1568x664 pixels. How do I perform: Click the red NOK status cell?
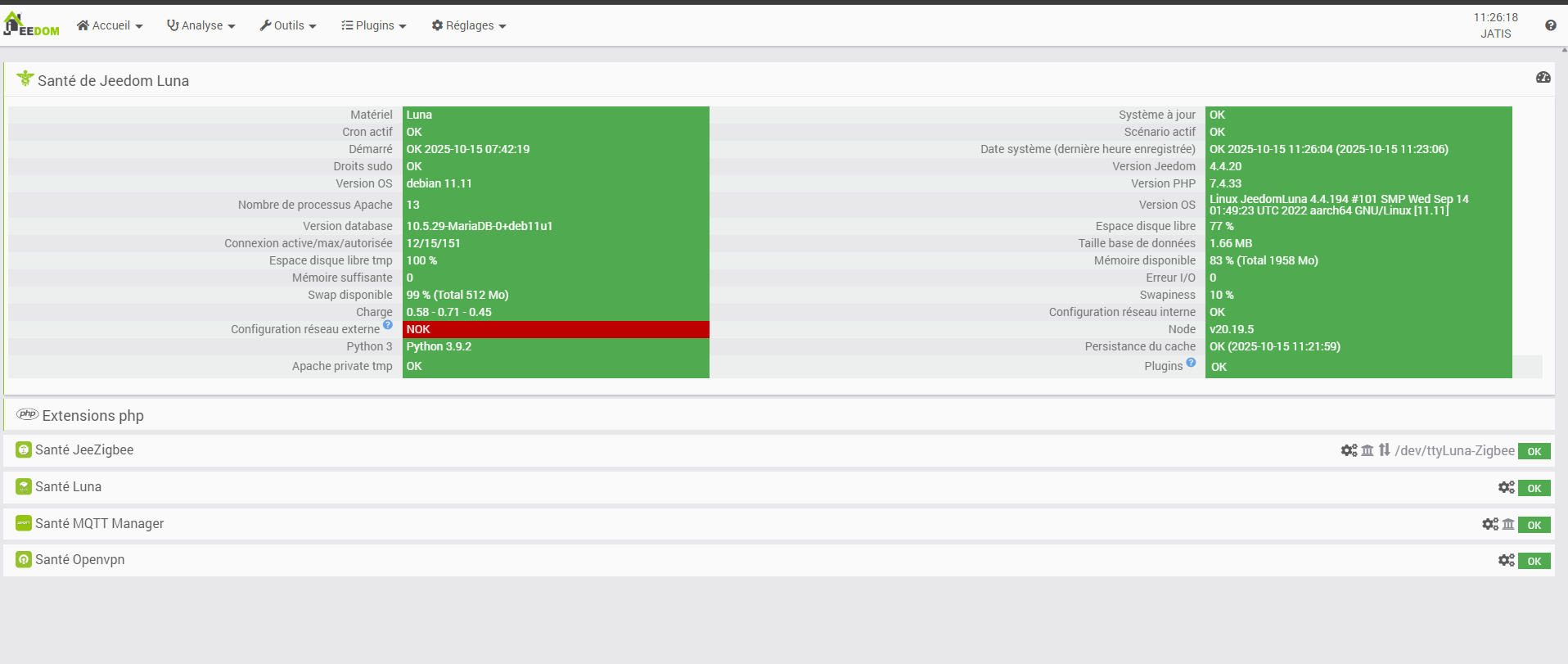click(556, 329)
